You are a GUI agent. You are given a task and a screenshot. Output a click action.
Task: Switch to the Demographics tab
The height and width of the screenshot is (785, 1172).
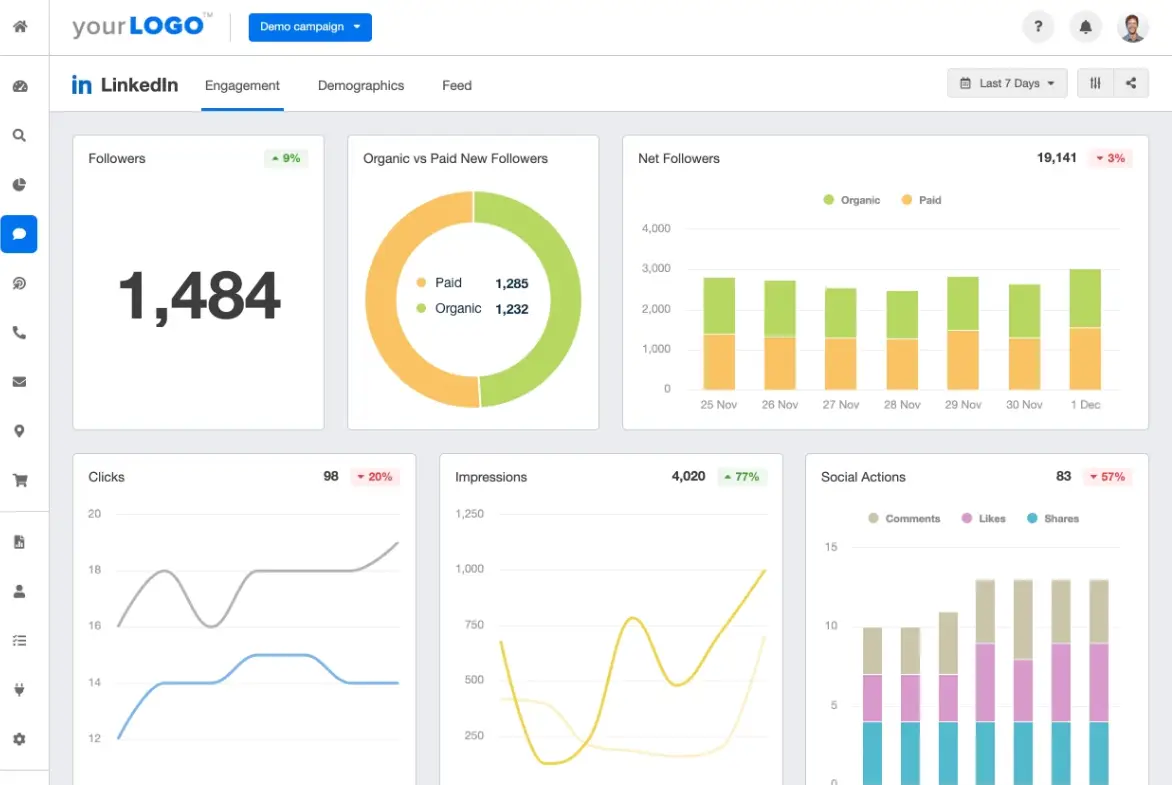pos(361,86)
